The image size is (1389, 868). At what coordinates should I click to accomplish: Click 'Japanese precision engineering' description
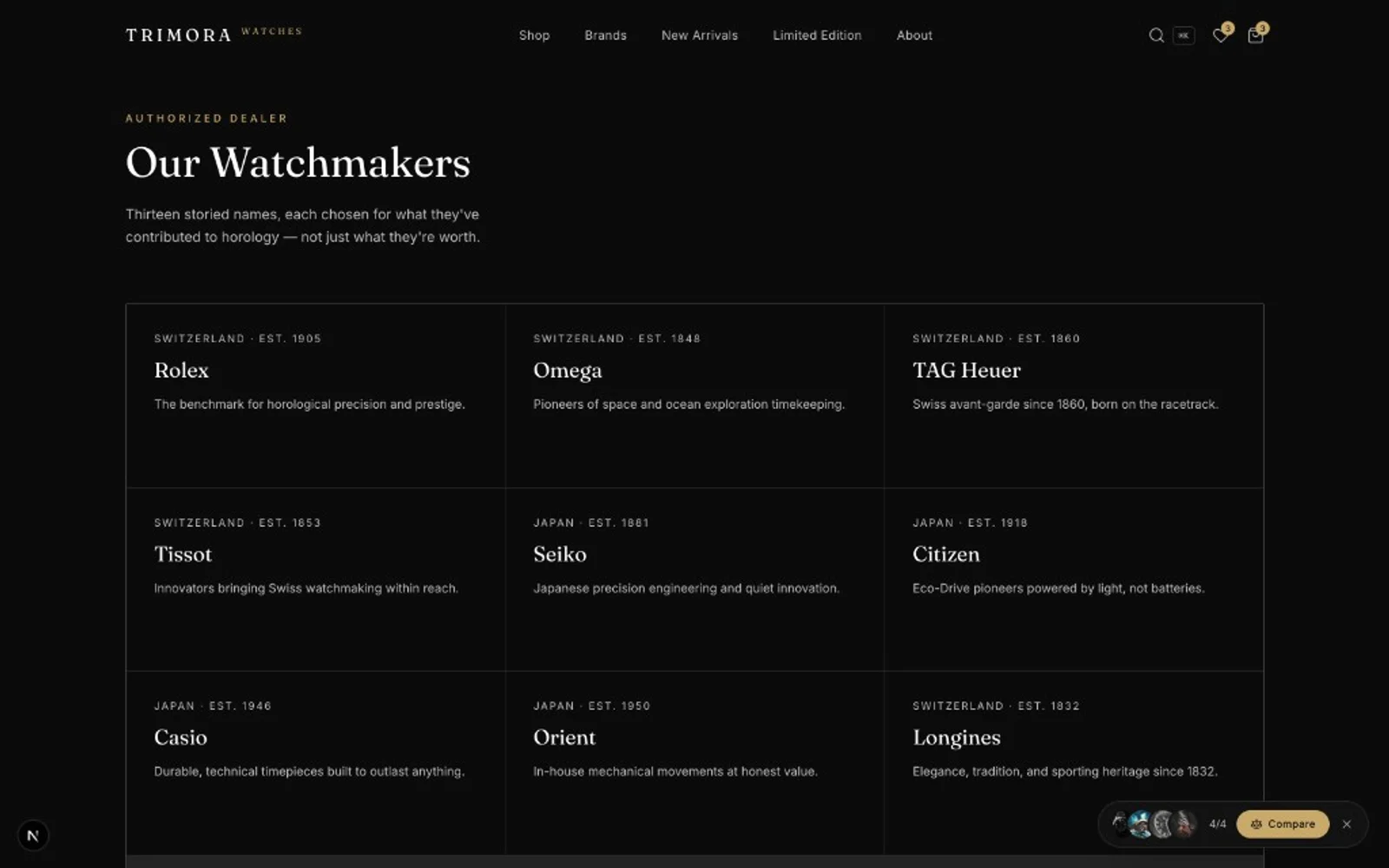686,589
